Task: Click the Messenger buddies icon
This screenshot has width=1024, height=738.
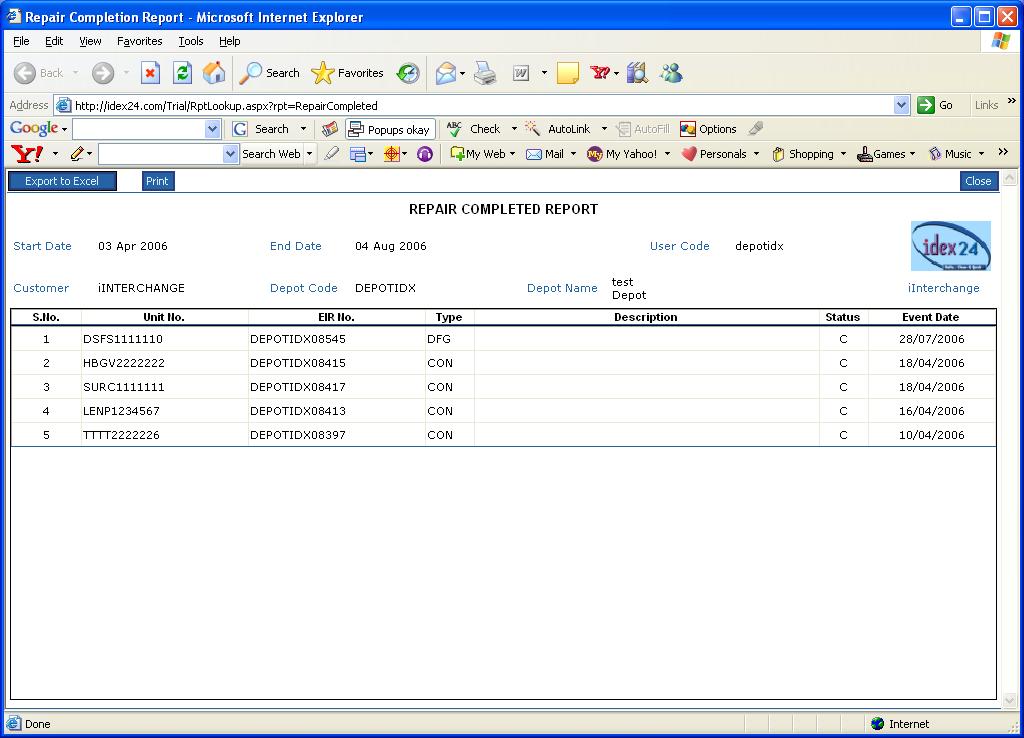Action: [670, 73]
